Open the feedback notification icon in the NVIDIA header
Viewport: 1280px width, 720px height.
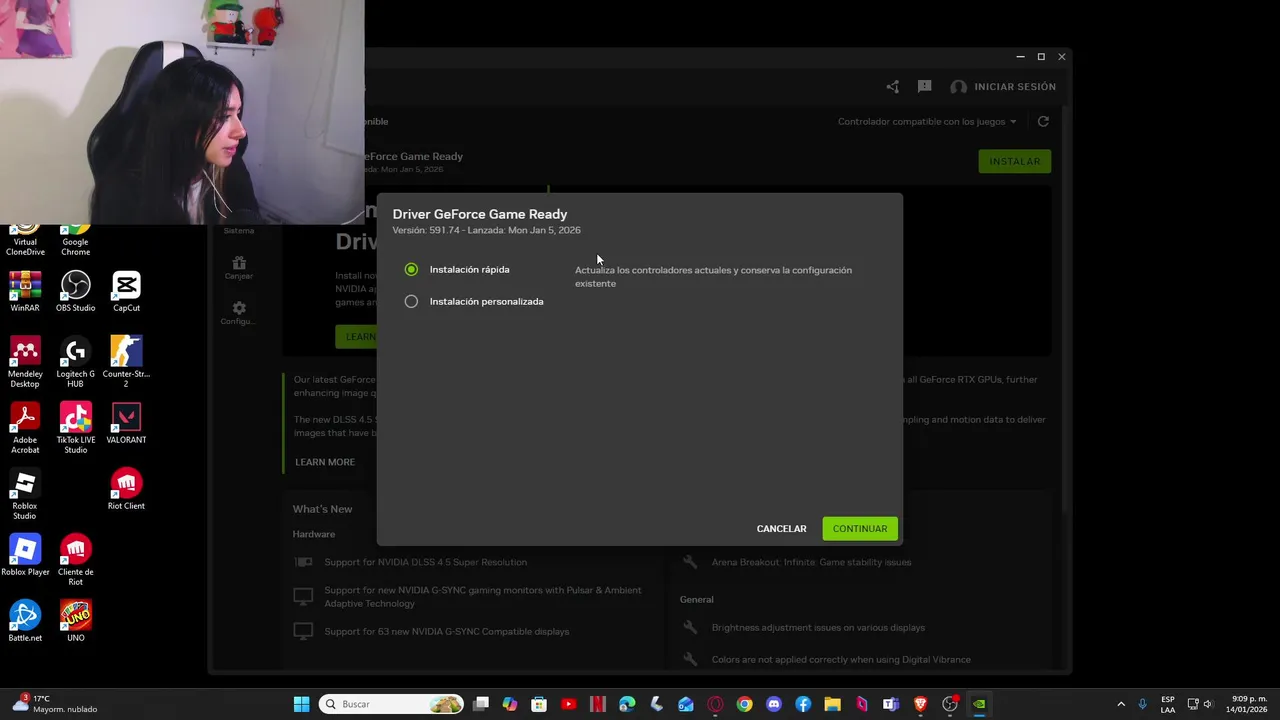(x=924, y=87)
